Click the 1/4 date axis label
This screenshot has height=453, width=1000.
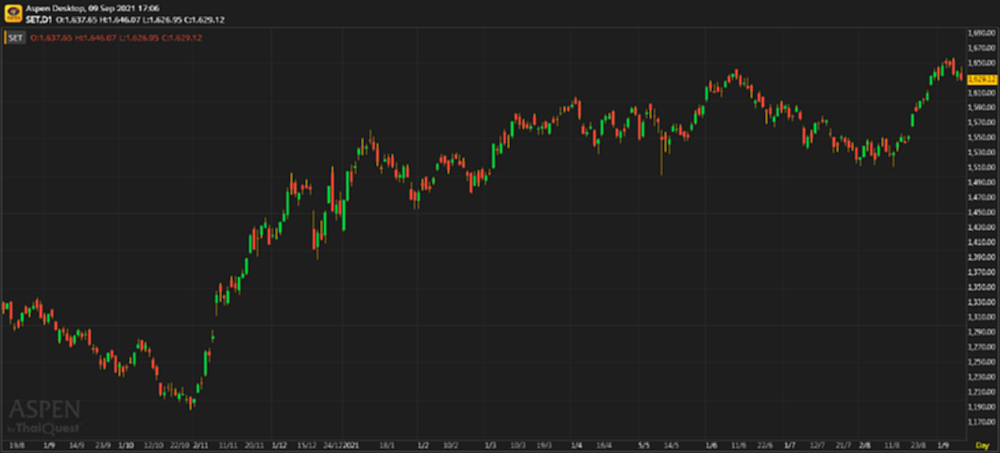pyautogui.click(x=577, y=445)
